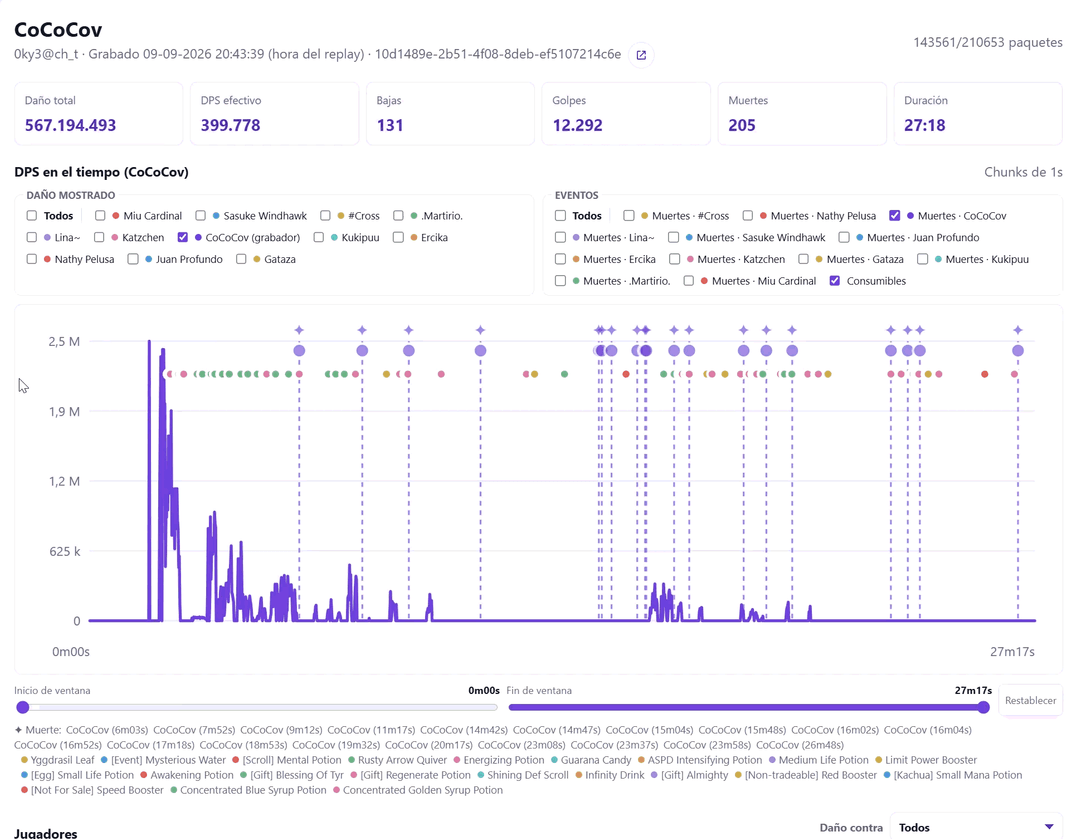Enable Sasuke Windhawk damage checkbox
The height and width of the screenshot is (839, 1072).
[200, 215]
